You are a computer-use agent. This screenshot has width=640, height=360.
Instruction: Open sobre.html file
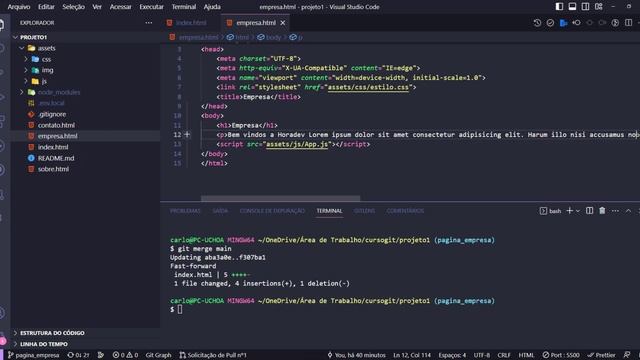pyautogui.click(x=53, y=169)
